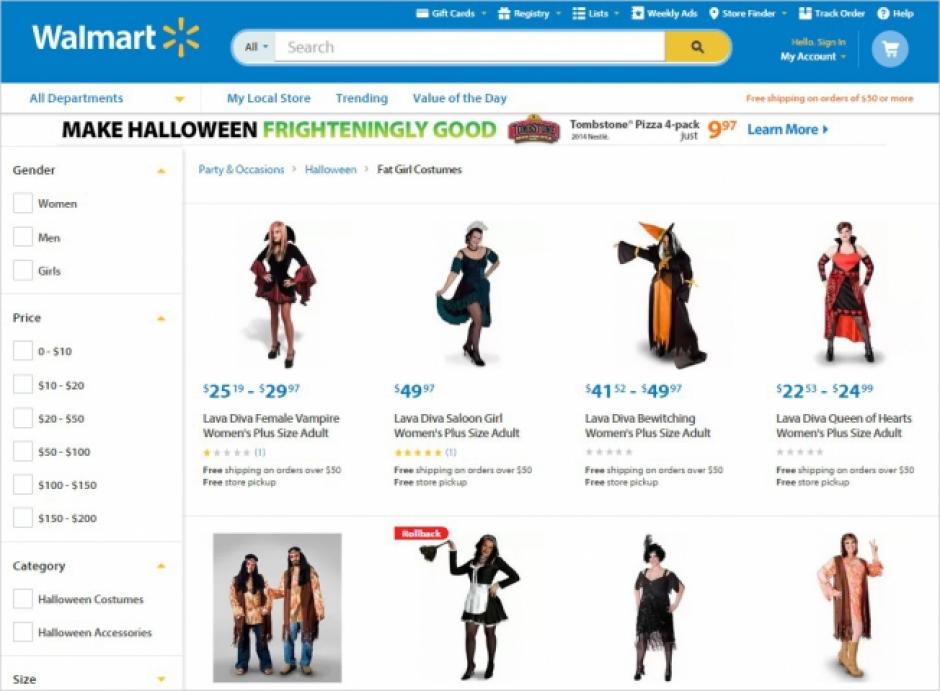
Task: Expand the Size filter section
Action: coord(161,679)
